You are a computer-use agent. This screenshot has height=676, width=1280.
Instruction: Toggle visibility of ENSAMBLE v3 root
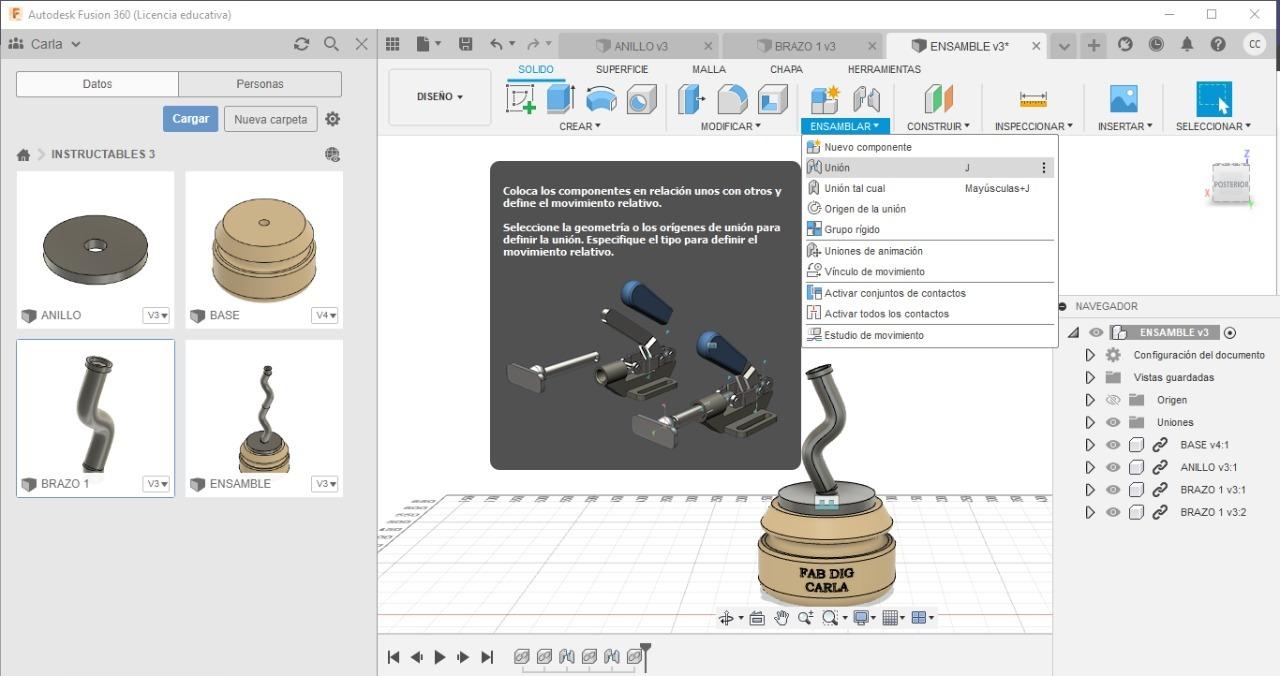[x=1097, y=333]
